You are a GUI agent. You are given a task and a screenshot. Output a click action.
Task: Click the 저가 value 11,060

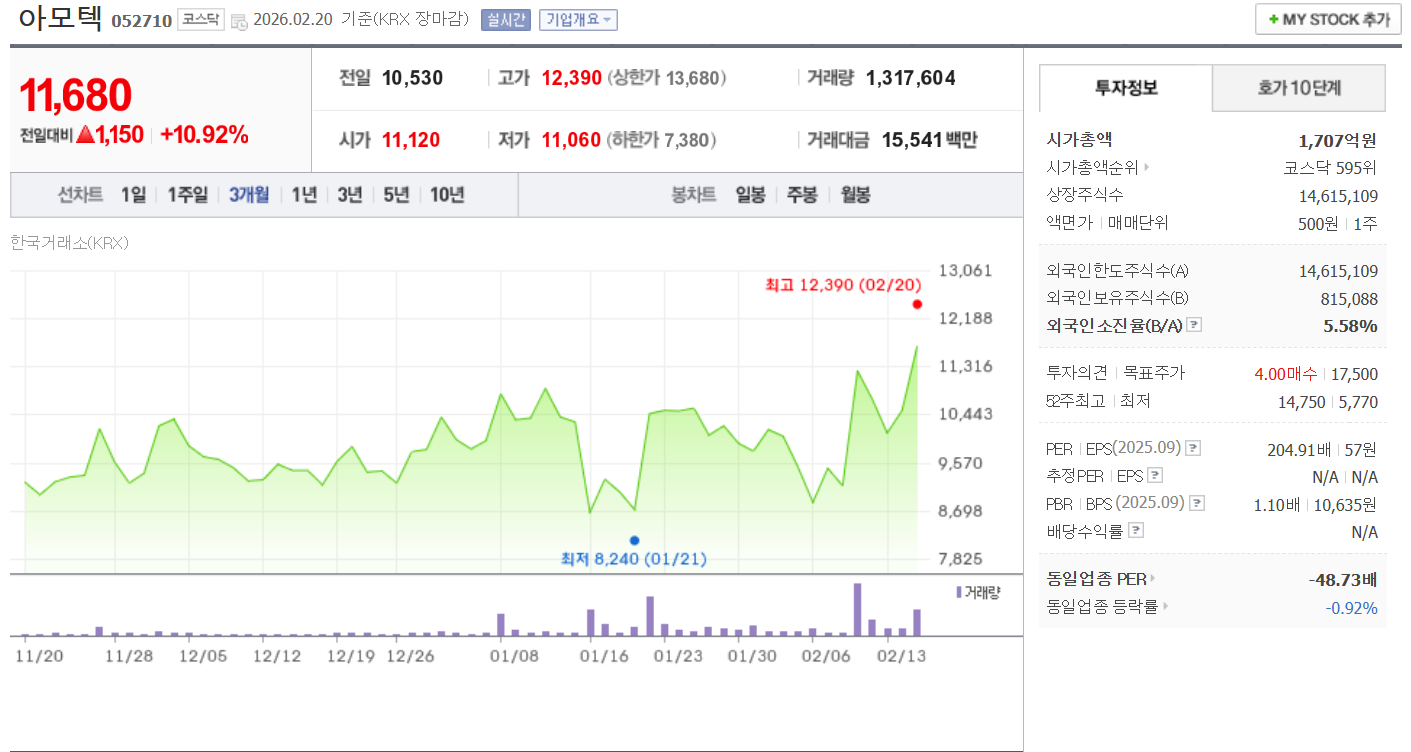click(x=571, y=141)
